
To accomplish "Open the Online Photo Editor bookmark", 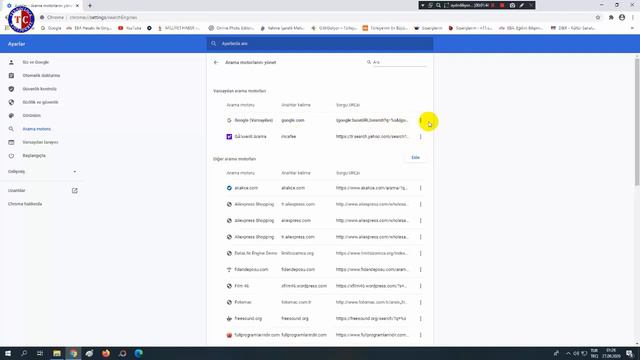I will coord(231,28).
